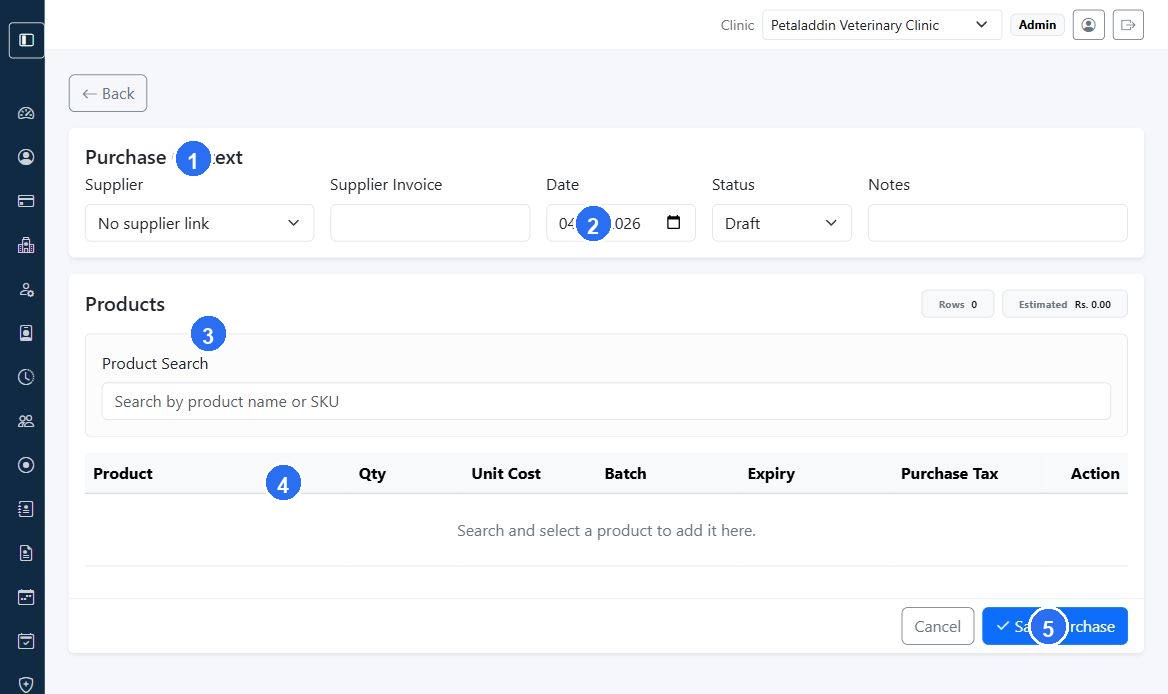The image size is (1168, 694).
Task: Click the Action column header
Action: [x=1095, y=474]
